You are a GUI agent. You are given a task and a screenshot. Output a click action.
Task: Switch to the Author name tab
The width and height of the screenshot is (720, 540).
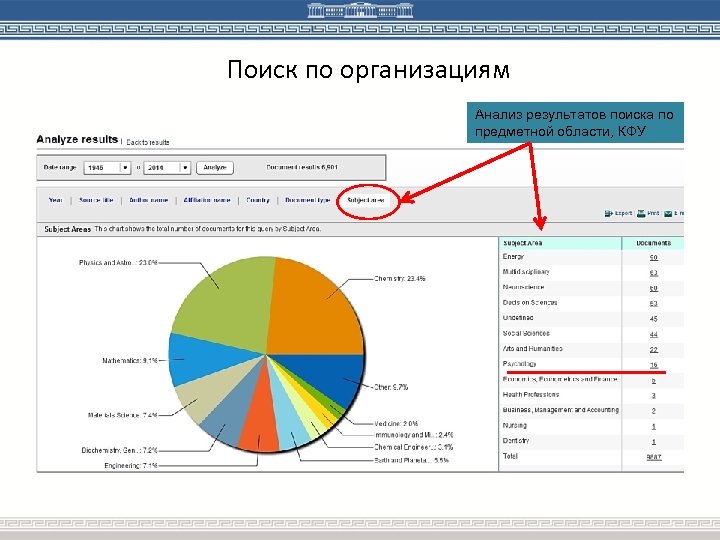149,200
